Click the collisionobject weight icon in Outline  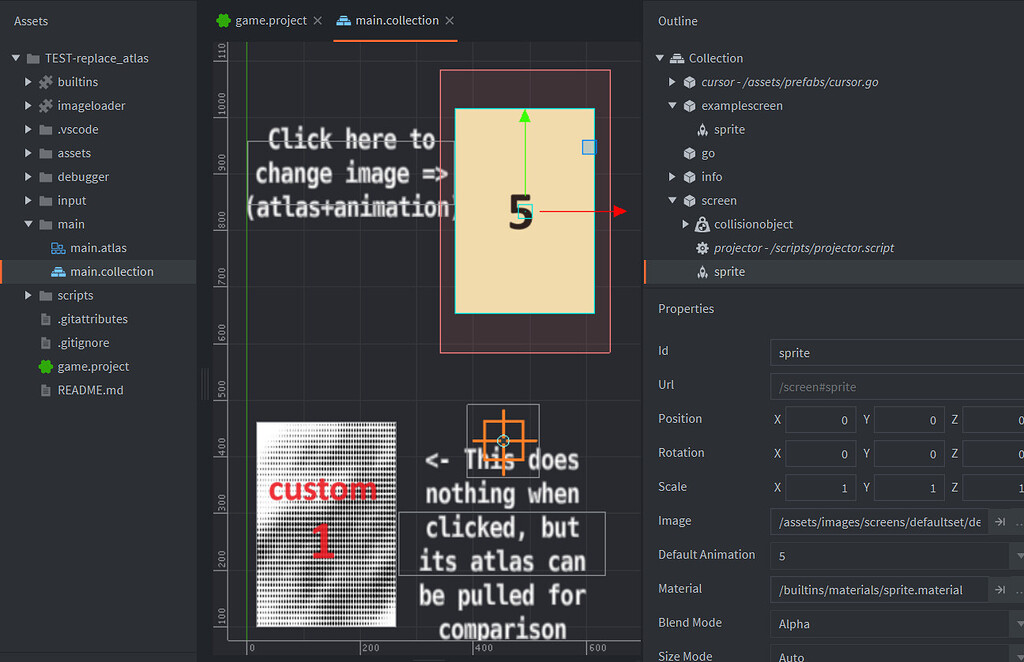coord(700,224)
